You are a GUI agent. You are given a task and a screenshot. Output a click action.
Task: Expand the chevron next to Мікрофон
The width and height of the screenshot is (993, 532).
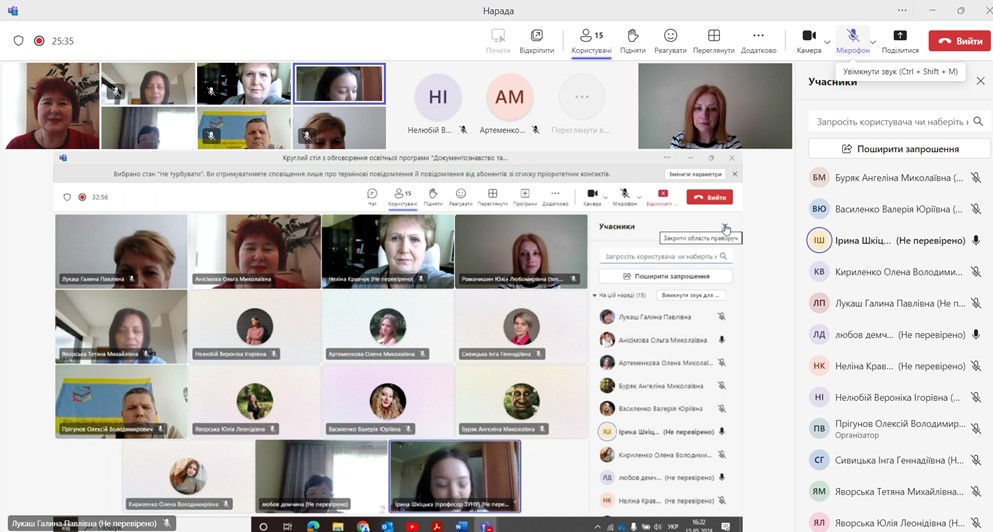873,42
